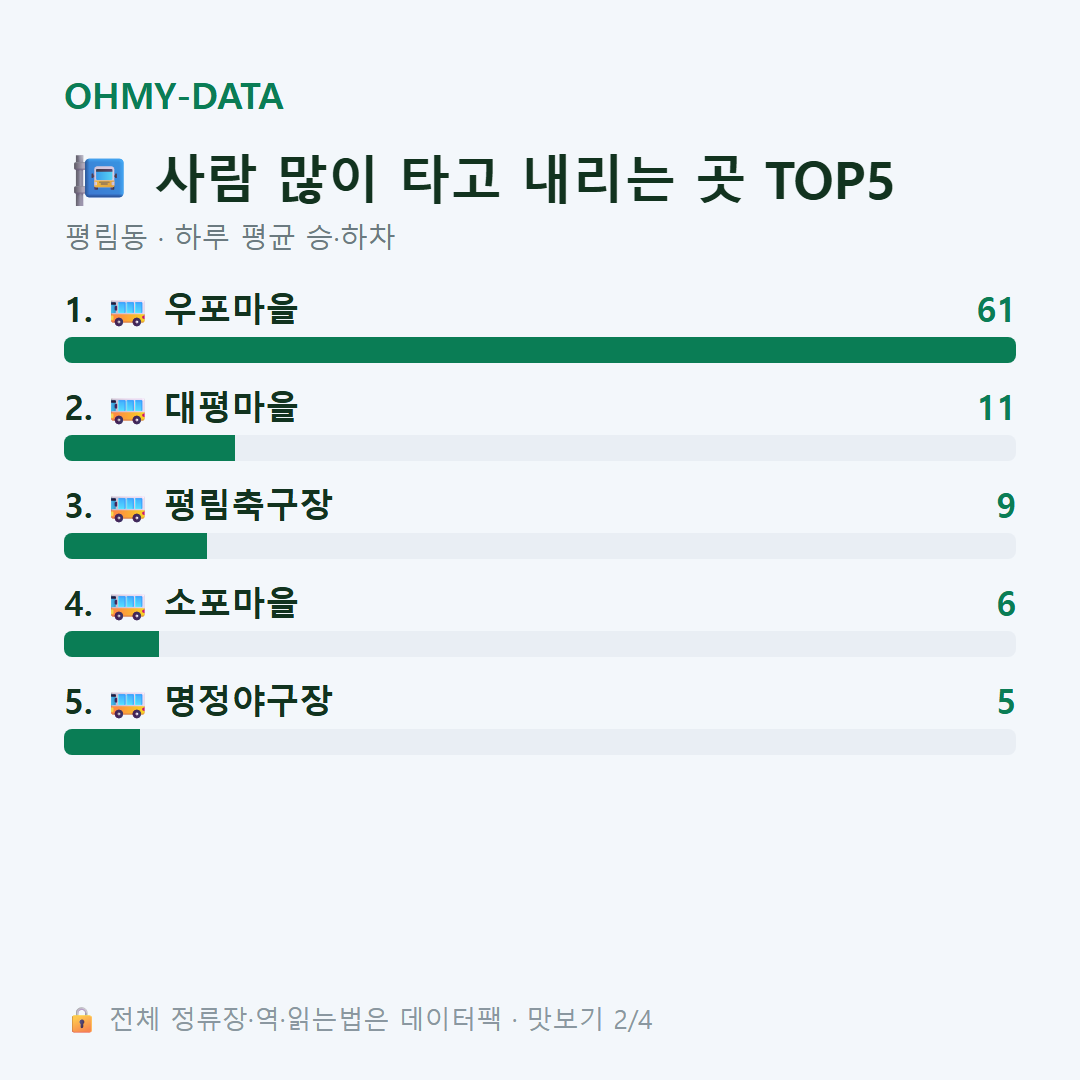Click the bus stop sign icon in title
The width and height of the screenshot is (1080, 1080).
(x=99, y=180)
